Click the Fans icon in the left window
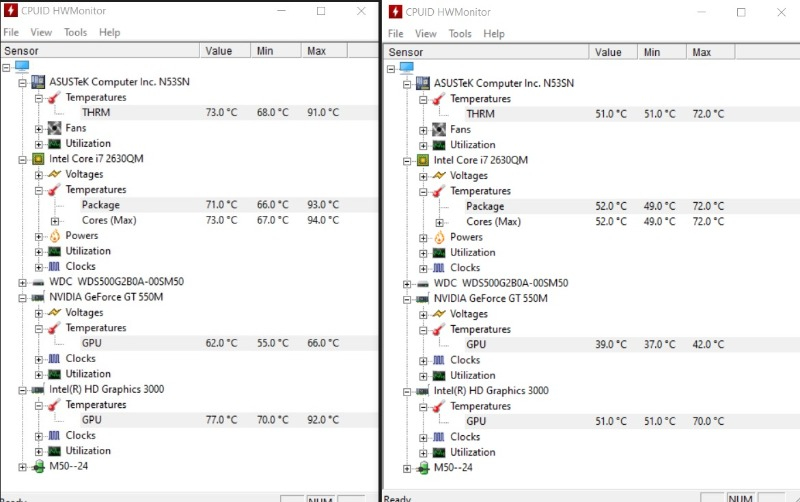Screen dimensions: 800x502 coord(55,128)
